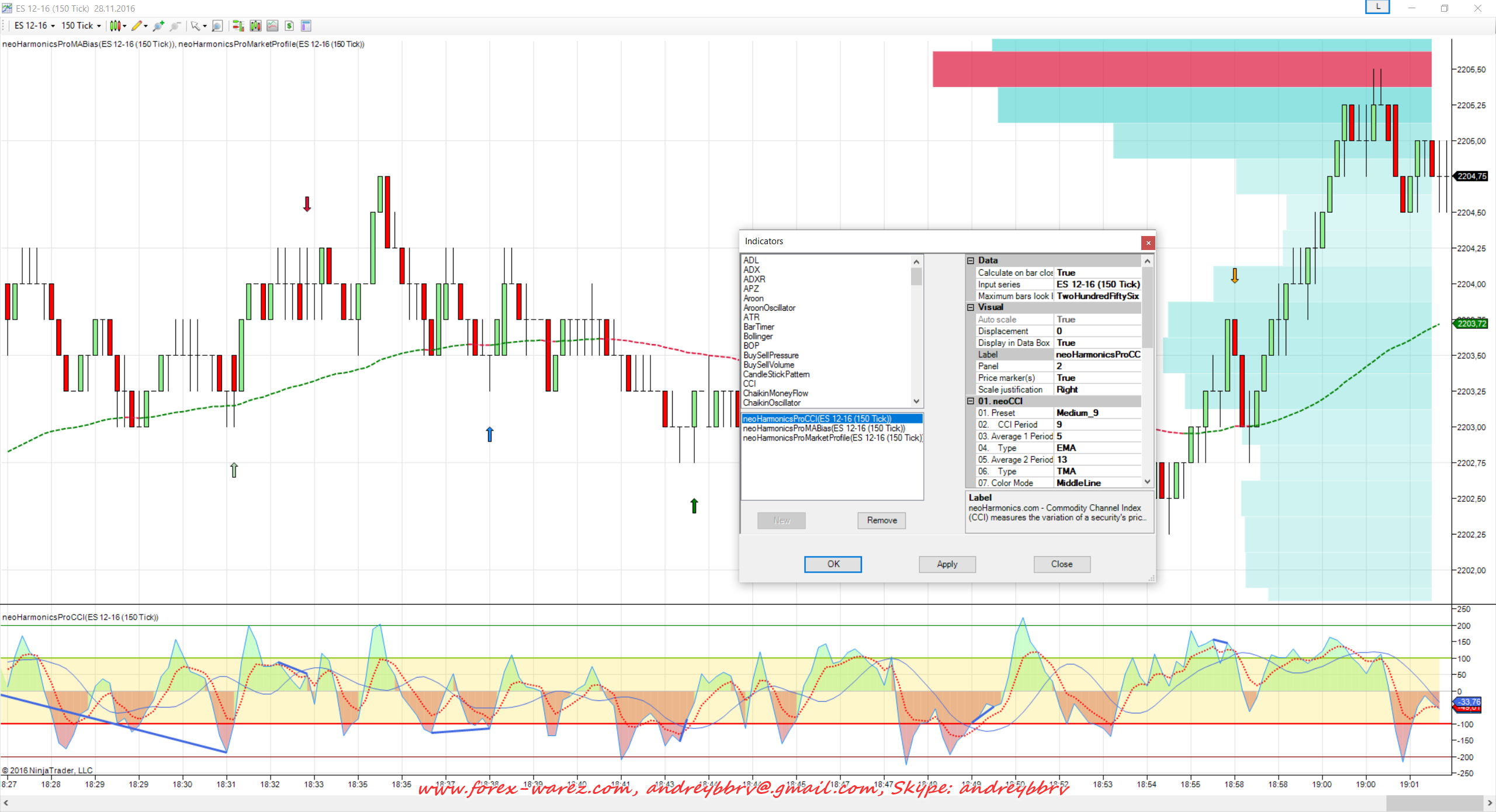Open the ES 12-16 instrument dropdown
The height and width of the screenshot is (812, 1496).
pos(35,26)
